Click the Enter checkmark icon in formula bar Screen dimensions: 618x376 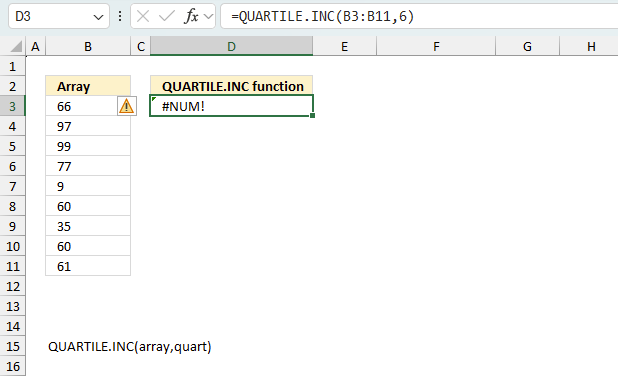[x=166, y=17]
